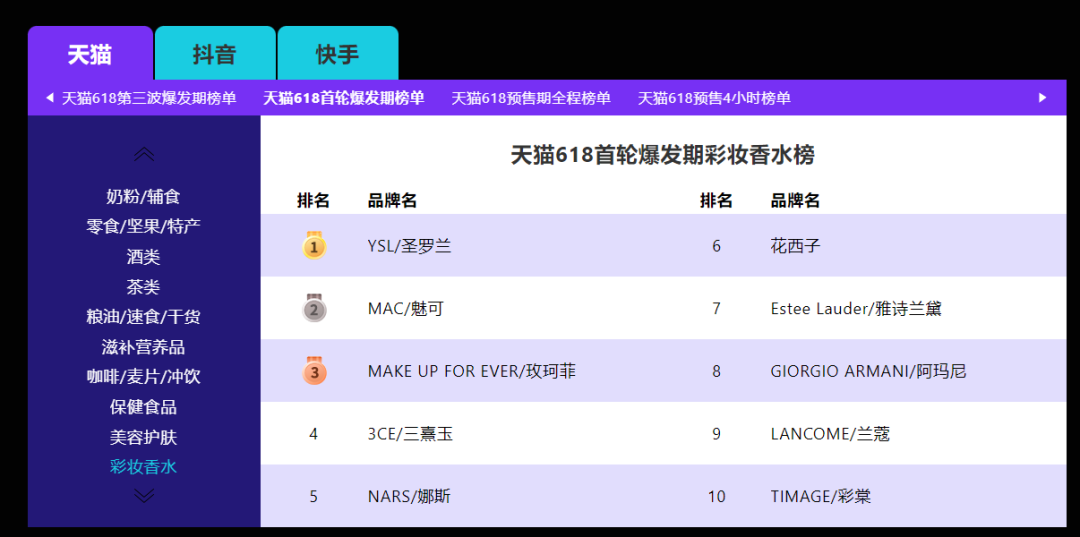Open the 粮油/速食/干货 category
Image resolution: width=1080 pixels, height=537 pixels.
(x=143, y=317)
